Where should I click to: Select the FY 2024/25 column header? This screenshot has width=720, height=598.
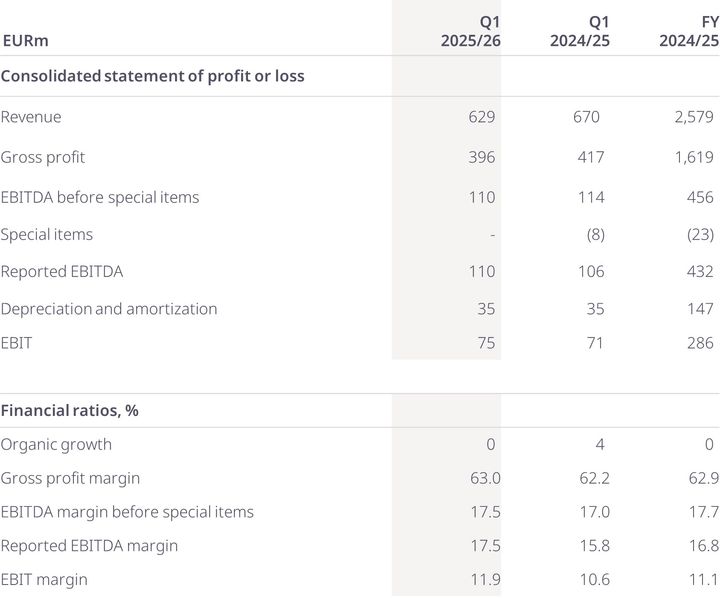(688, 31)
